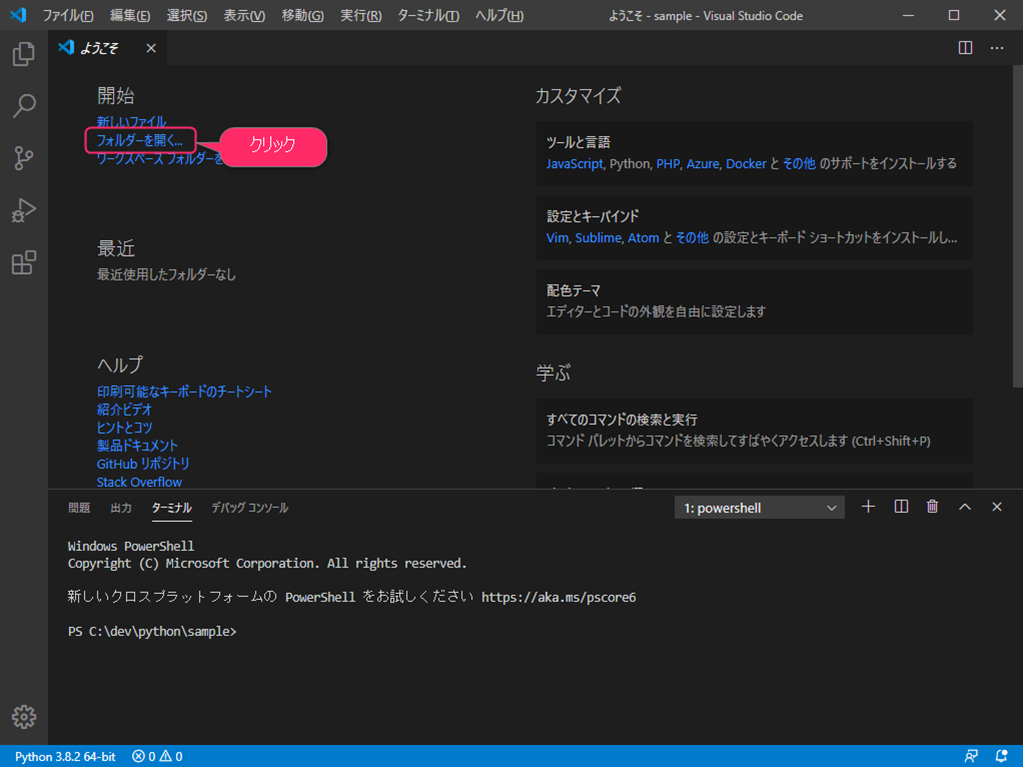Click the Docker support link
Image resolution: width=1023 pixels, height=767 pixels.
click(746, 164)
